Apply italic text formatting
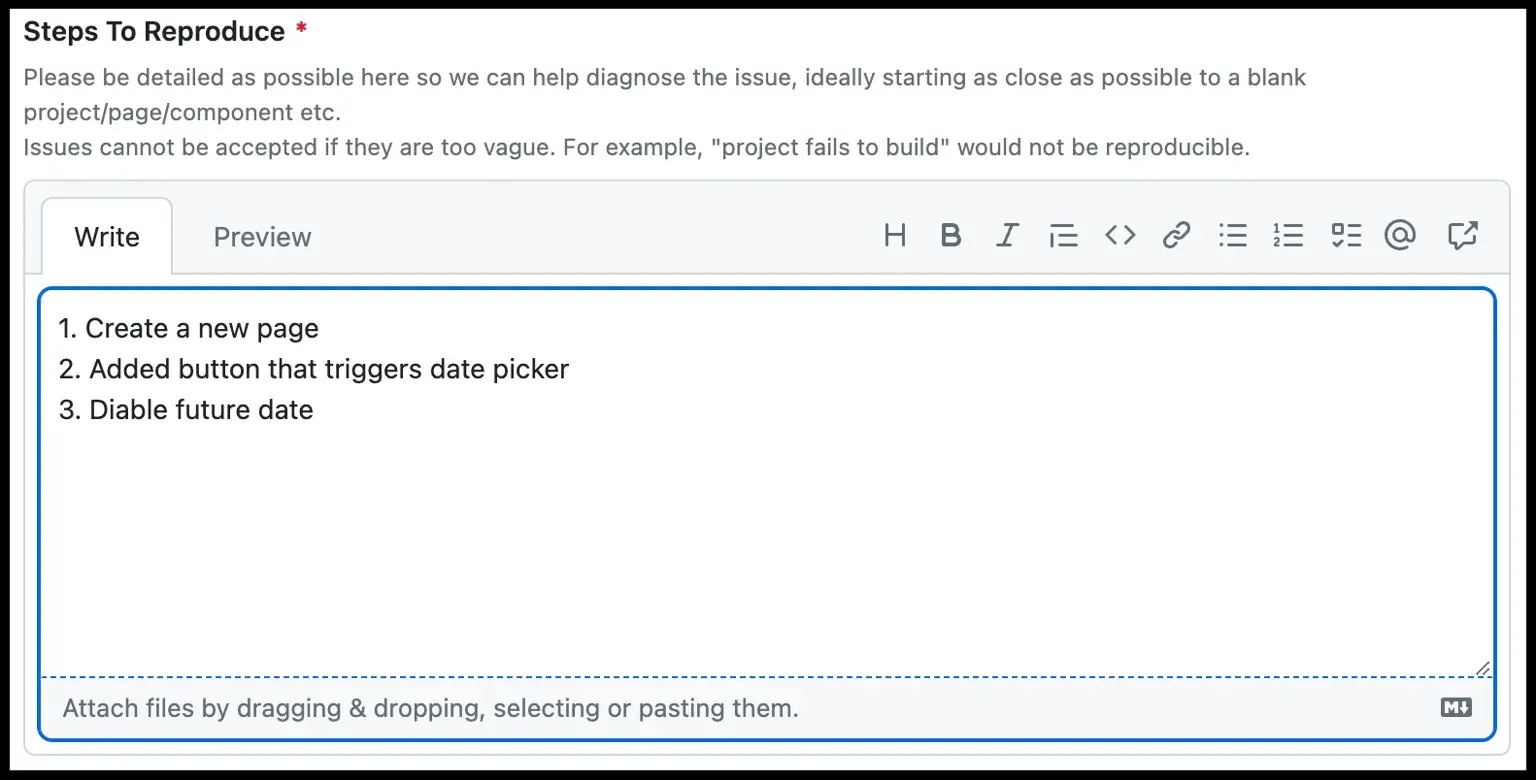 pos(1007,236)
